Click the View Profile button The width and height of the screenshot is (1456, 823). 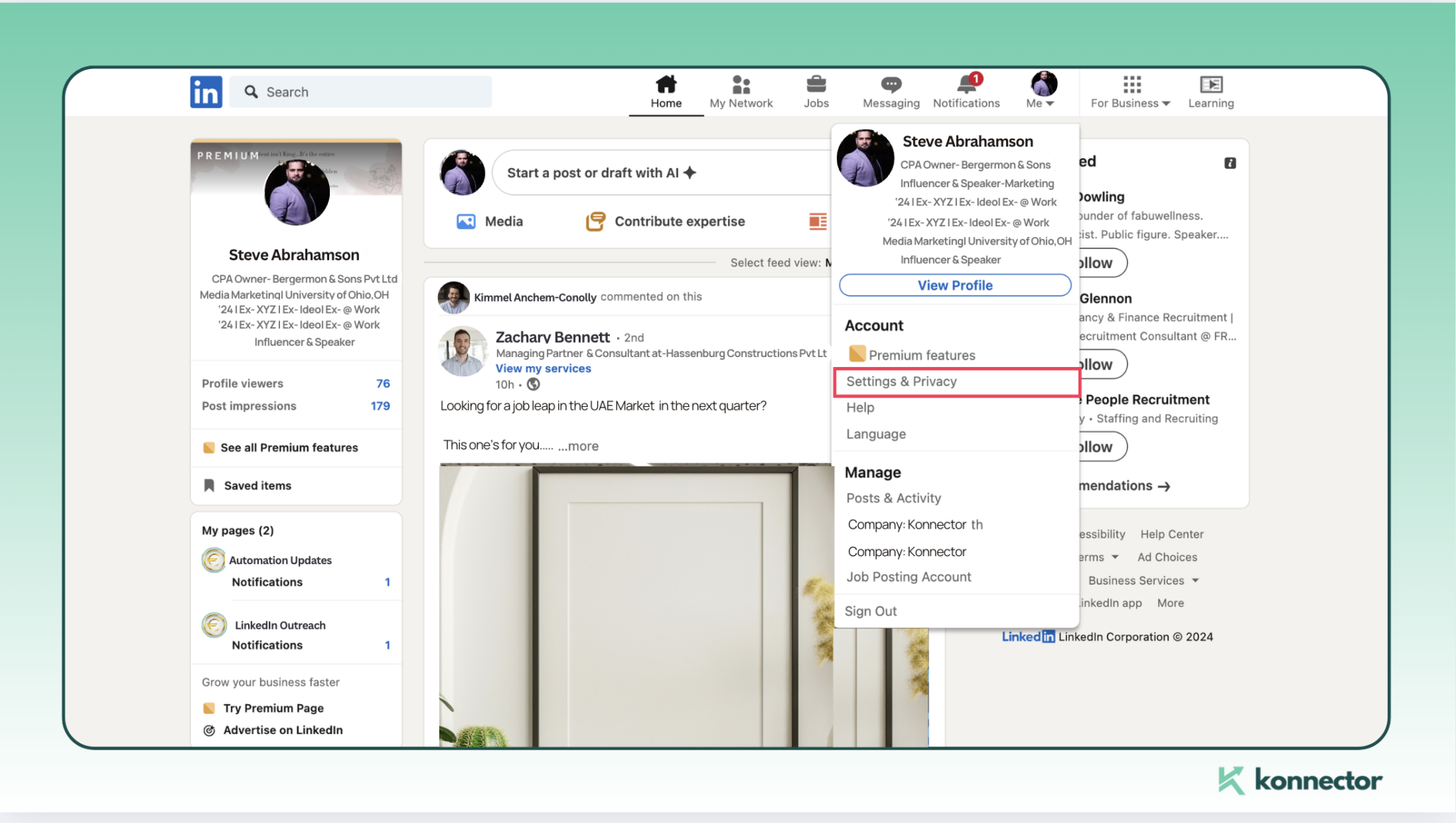(x=955, y=285)
